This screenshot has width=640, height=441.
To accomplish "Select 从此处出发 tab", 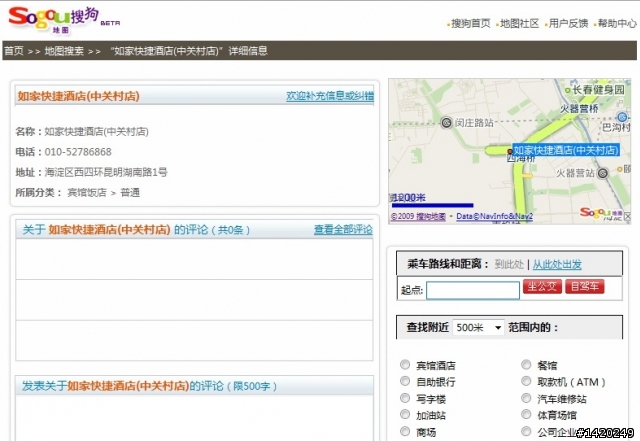I will point(557,264).
